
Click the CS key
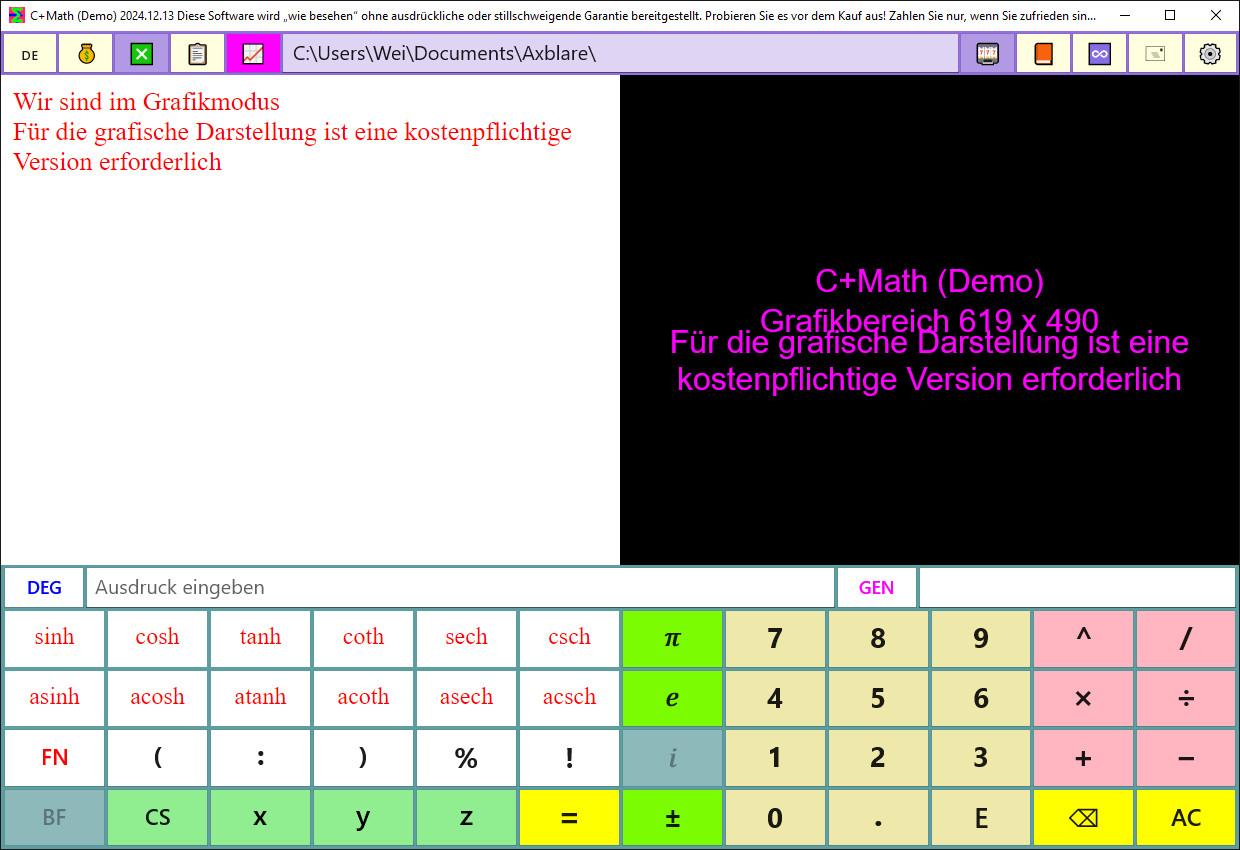[x=157, y=818]
